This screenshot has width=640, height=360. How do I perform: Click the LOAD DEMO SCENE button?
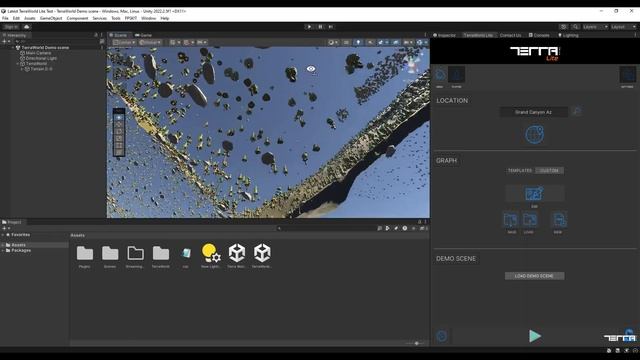pyautogui.click(x=534, y=276)
